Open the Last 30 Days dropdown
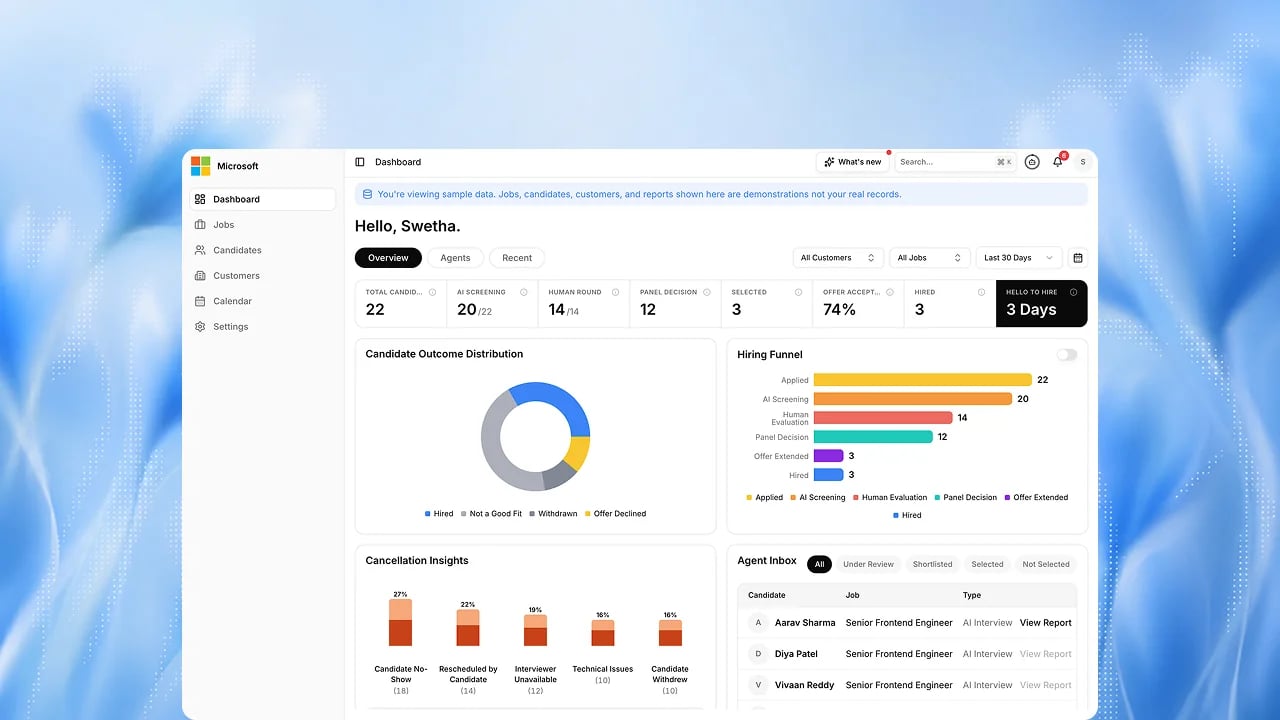This screenshot has width=1280, height=720. click(x=1018, y=258)
